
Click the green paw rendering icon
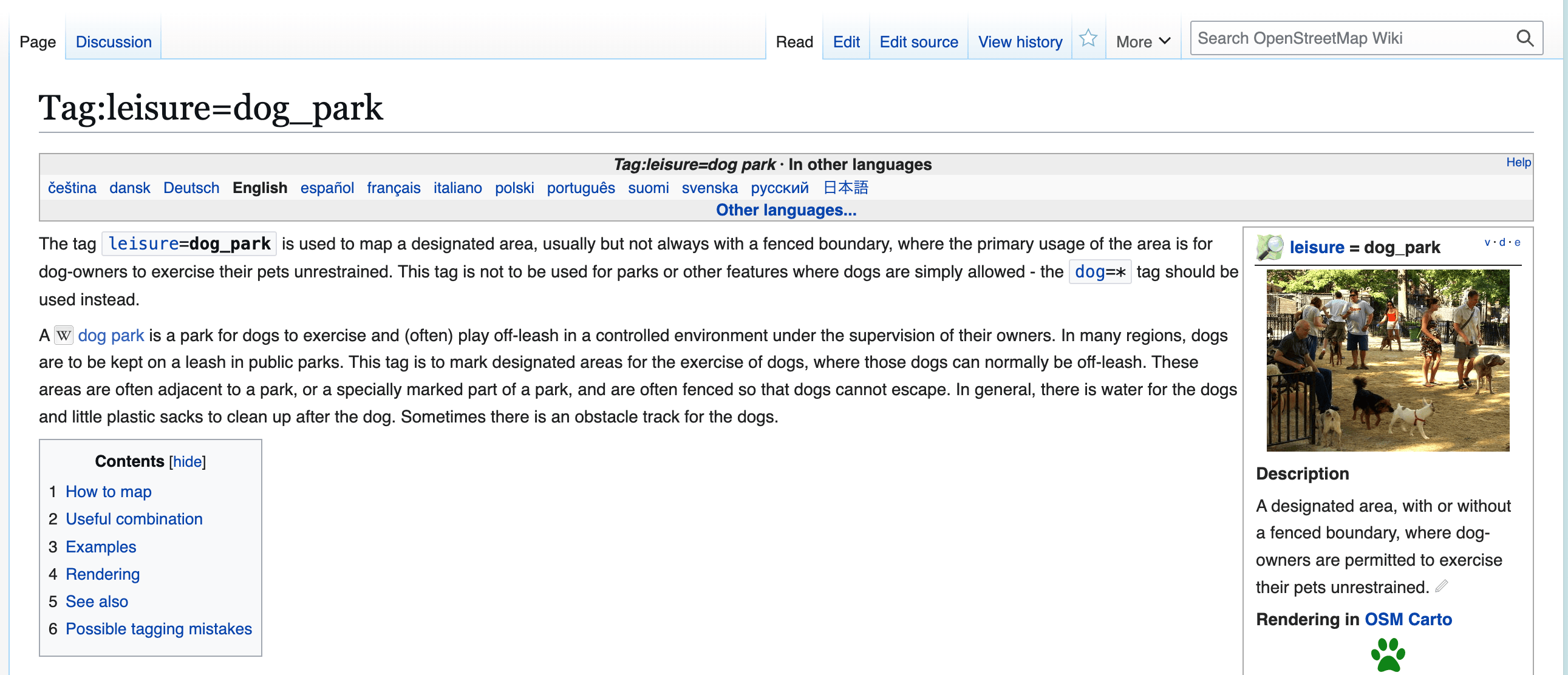point(1387,654)
